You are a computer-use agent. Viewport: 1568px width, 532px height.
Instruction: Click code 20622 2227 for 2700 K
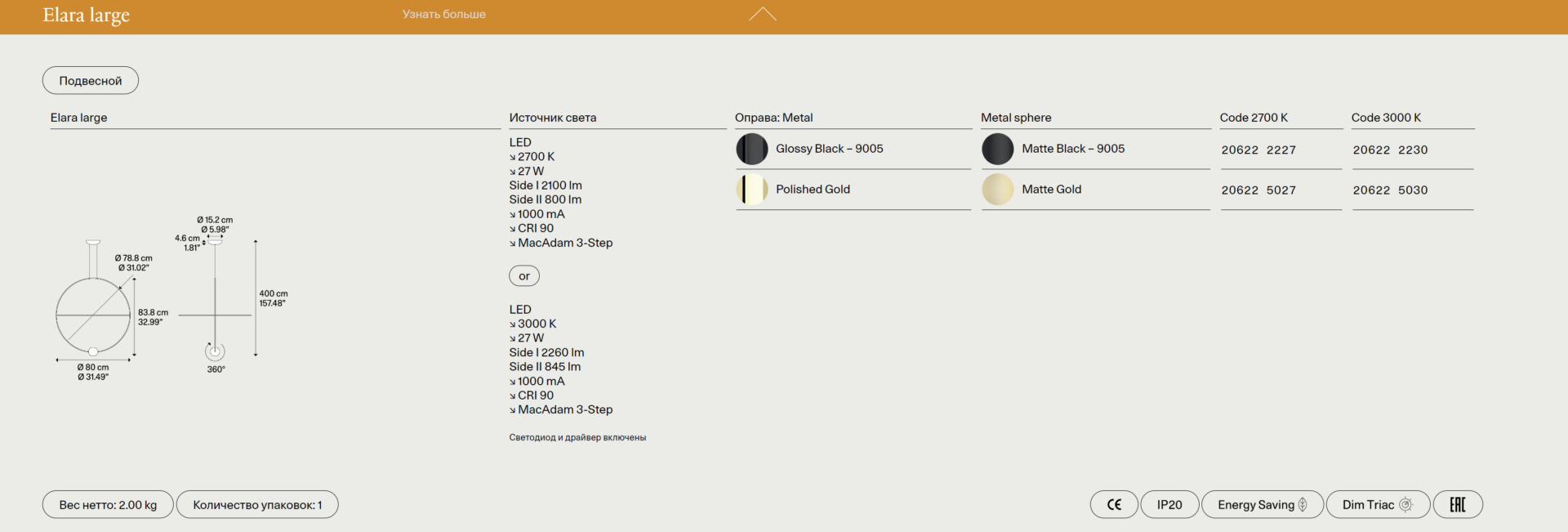(1258, 150)
